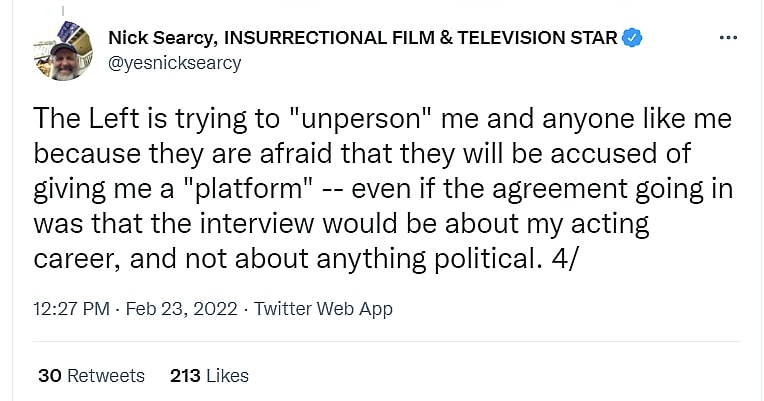764x401 pixels.
Task: Click the number 30 retweet count
Action: pos(49,376)
